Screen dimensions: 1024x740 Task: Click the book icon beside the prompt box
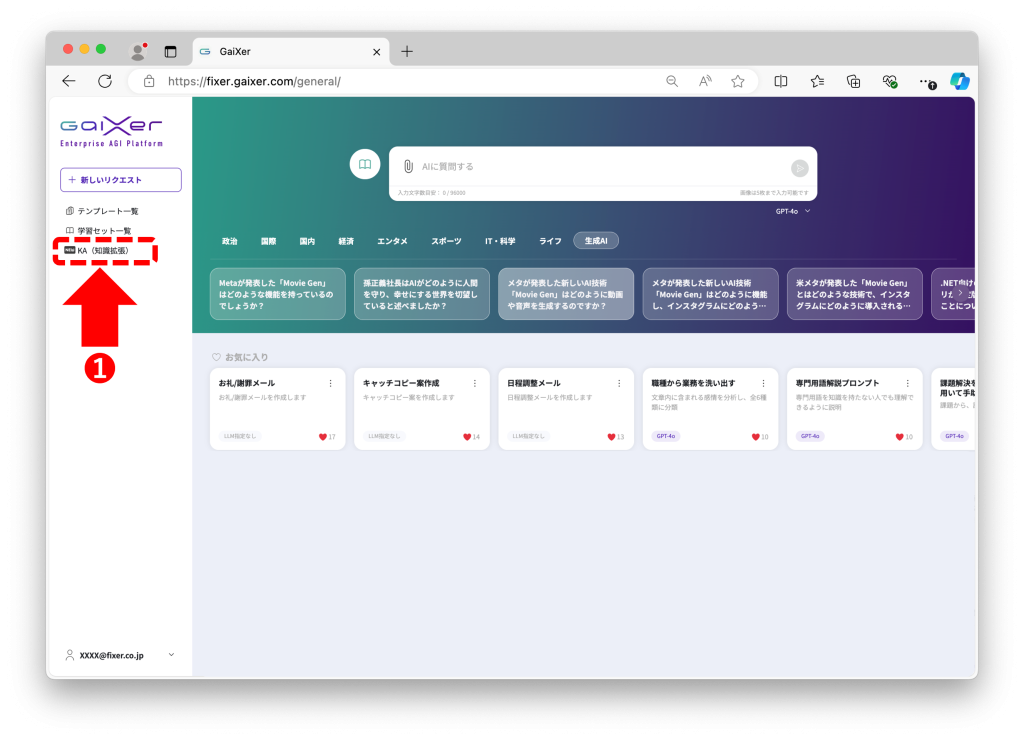point(365,164)
